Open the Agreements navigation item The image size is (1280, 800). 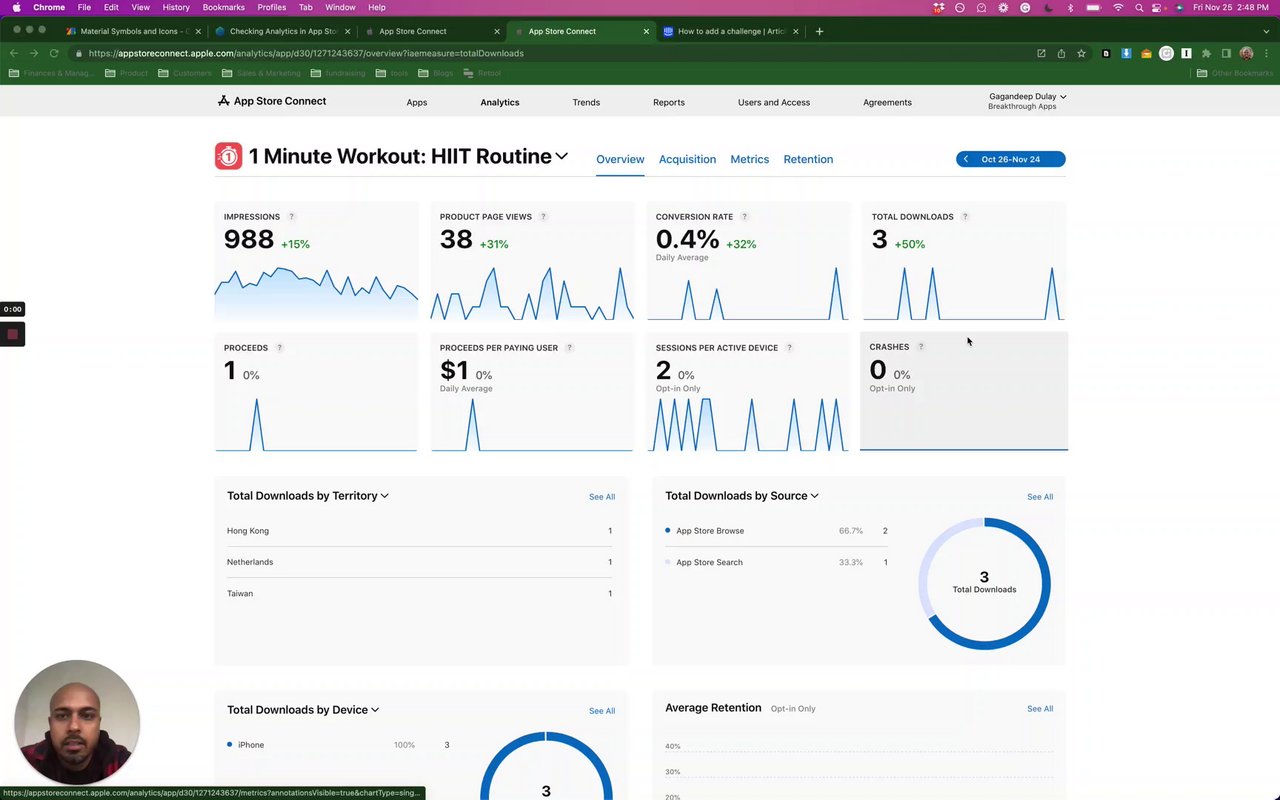tap(887, 102)
